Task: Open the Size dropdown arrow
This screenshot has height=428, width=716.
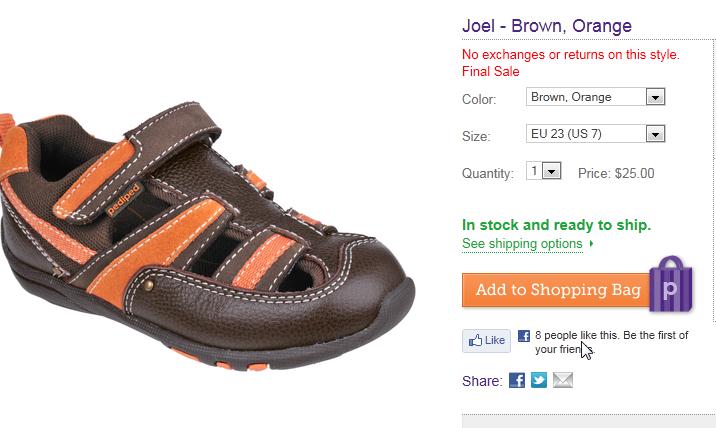Action: coord(655,134)
